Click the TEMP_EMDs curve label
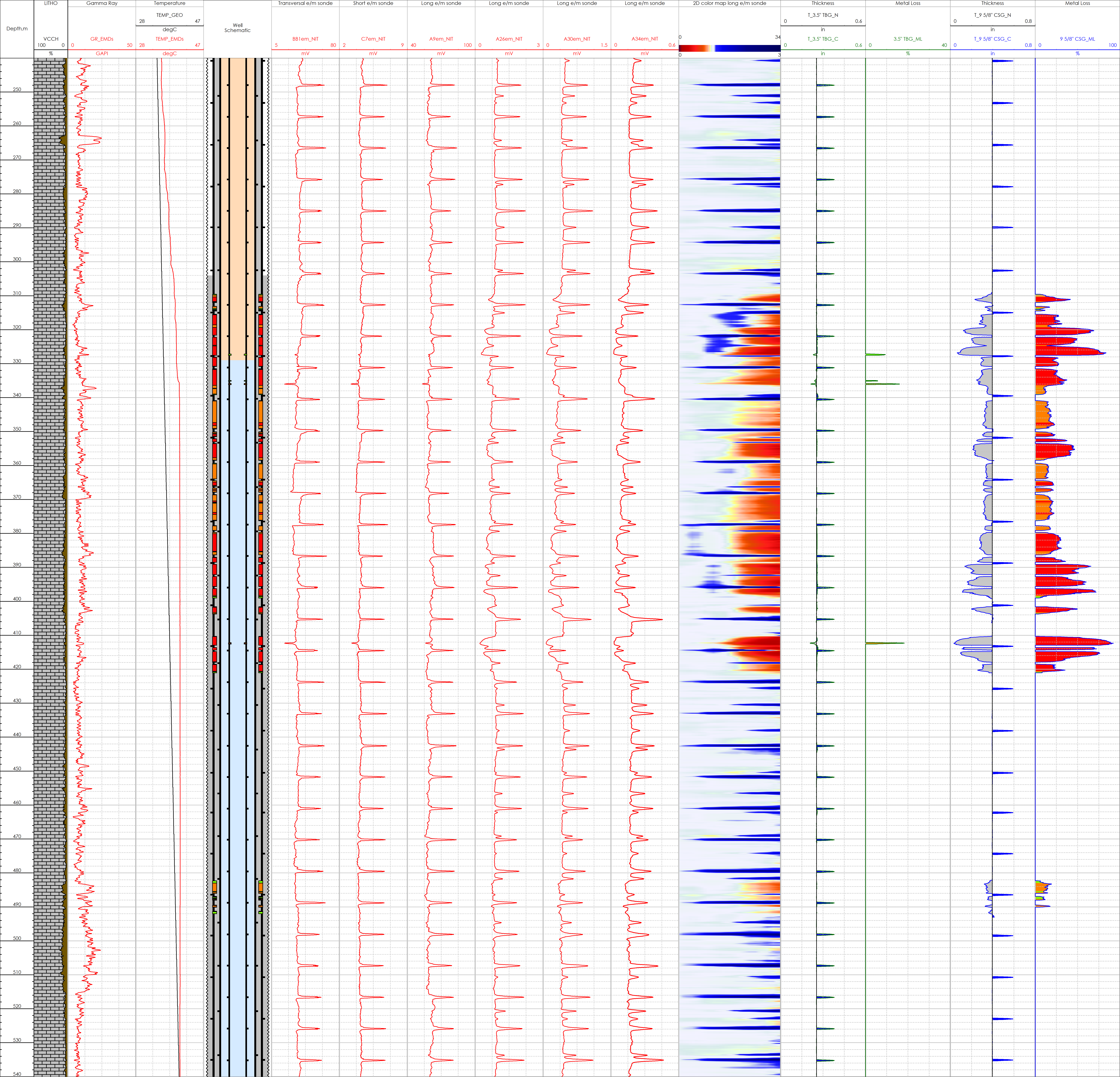Viewport: 1120px width, 1077px height. click(170, 39)
